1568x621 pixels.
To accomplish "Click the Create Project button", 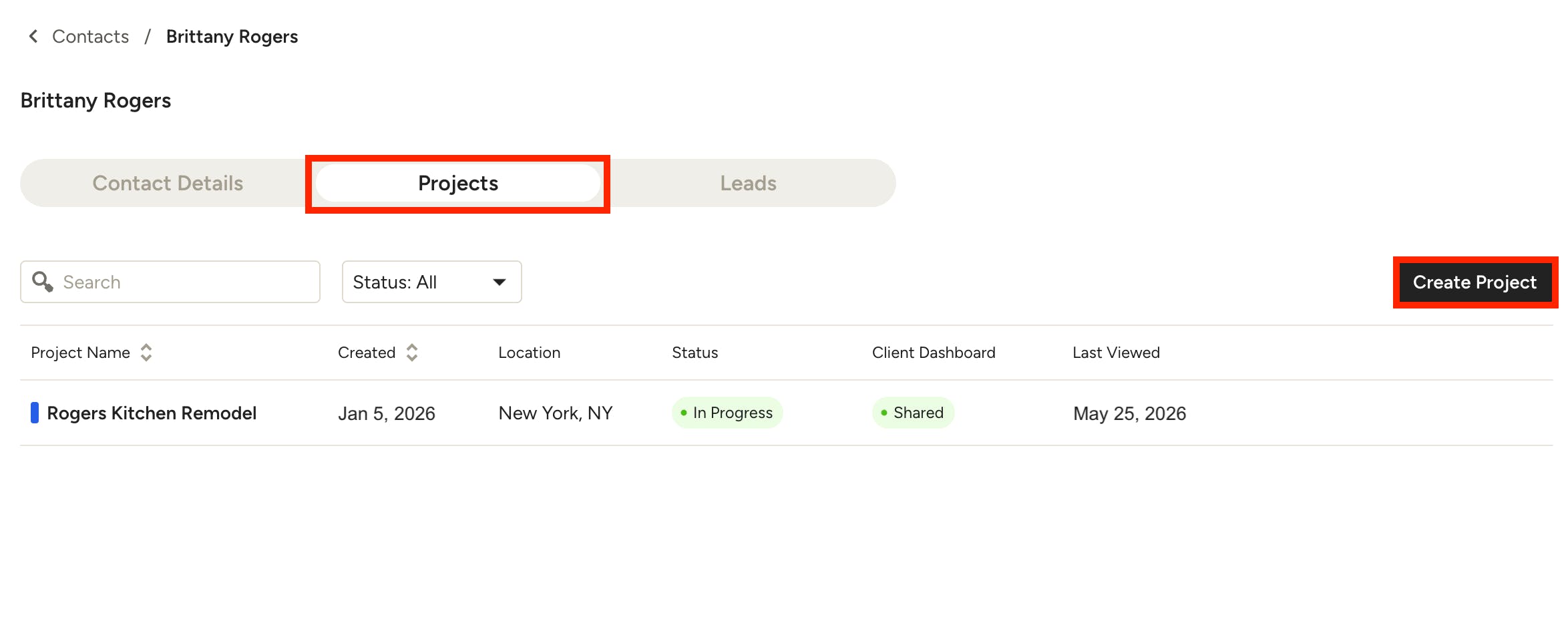I will click(1475, 282).
